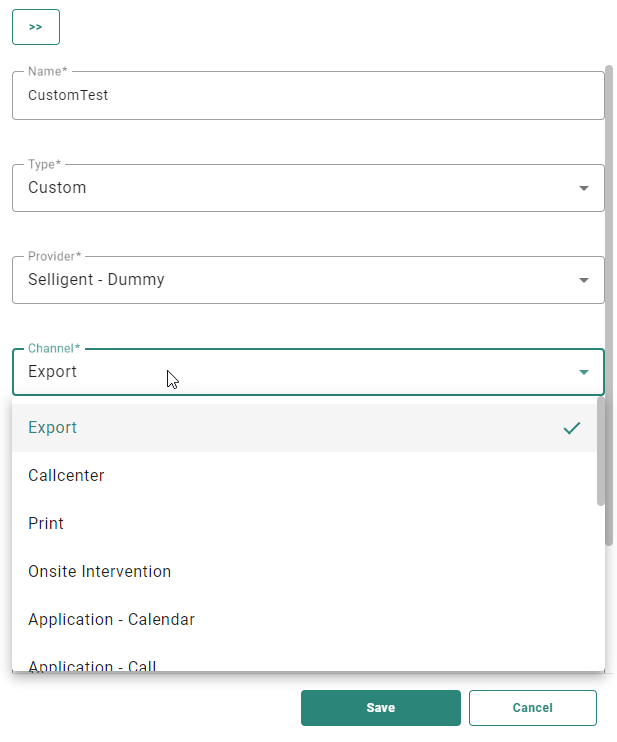Select the Application - Call channel option
The height and width of the screenshot is (742, 617).
[x=93, y=665]
